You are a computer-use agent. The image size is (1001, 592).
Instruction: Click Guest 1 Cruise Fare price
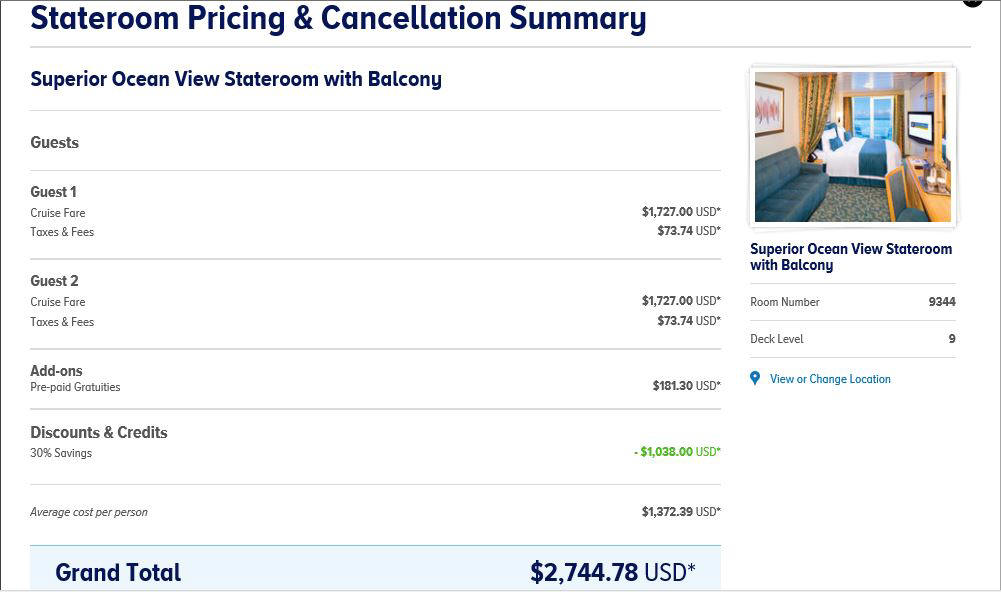tap(681, 211)
